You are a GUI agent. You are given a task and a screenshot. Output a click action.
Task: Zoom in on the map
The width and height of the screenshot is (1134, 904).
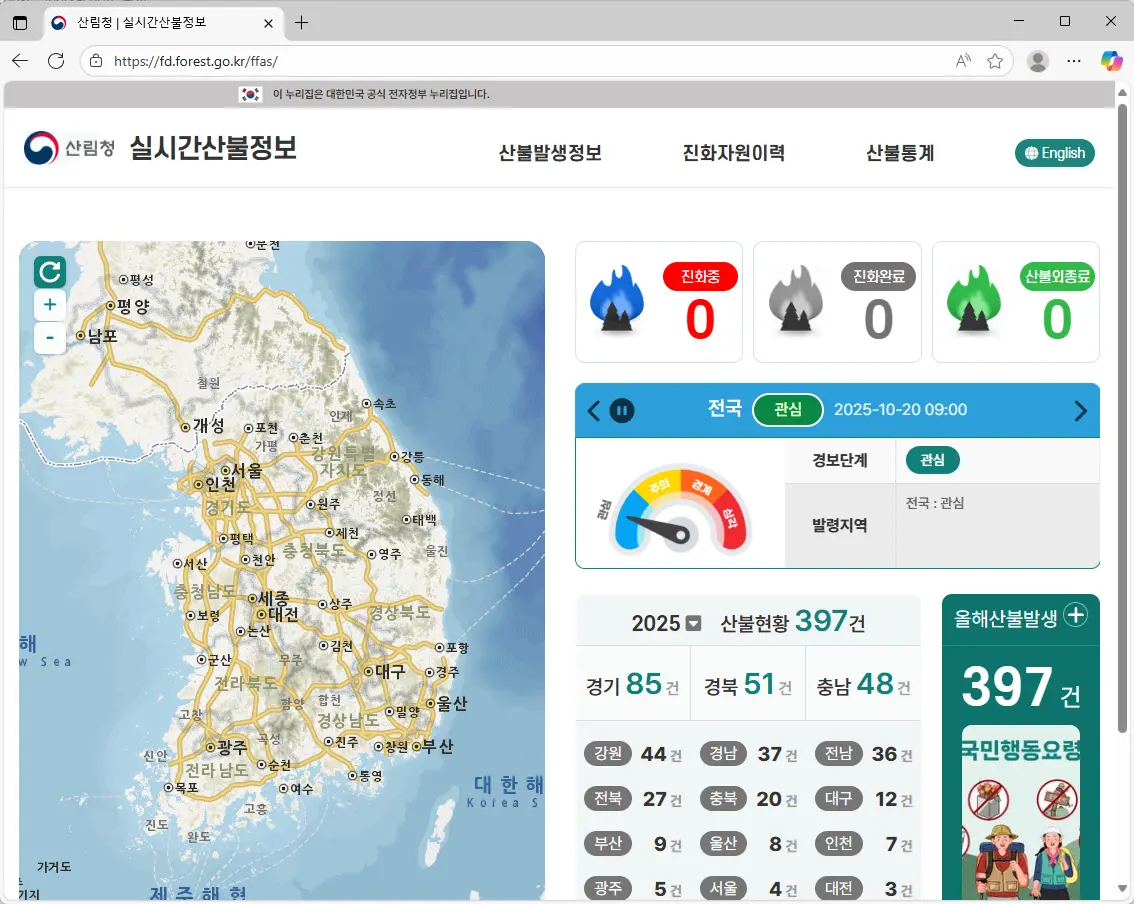click(x=50, y=305)
